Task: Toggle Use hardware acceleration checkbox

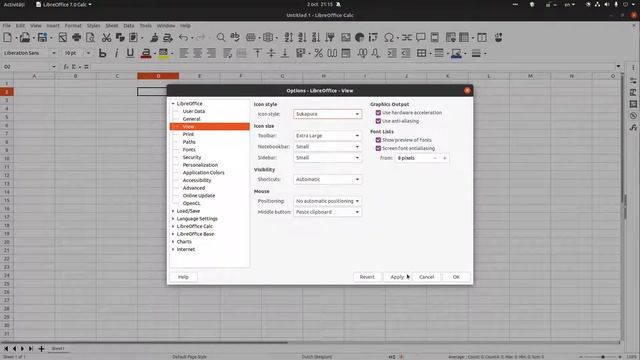Action: coord(378,113)
